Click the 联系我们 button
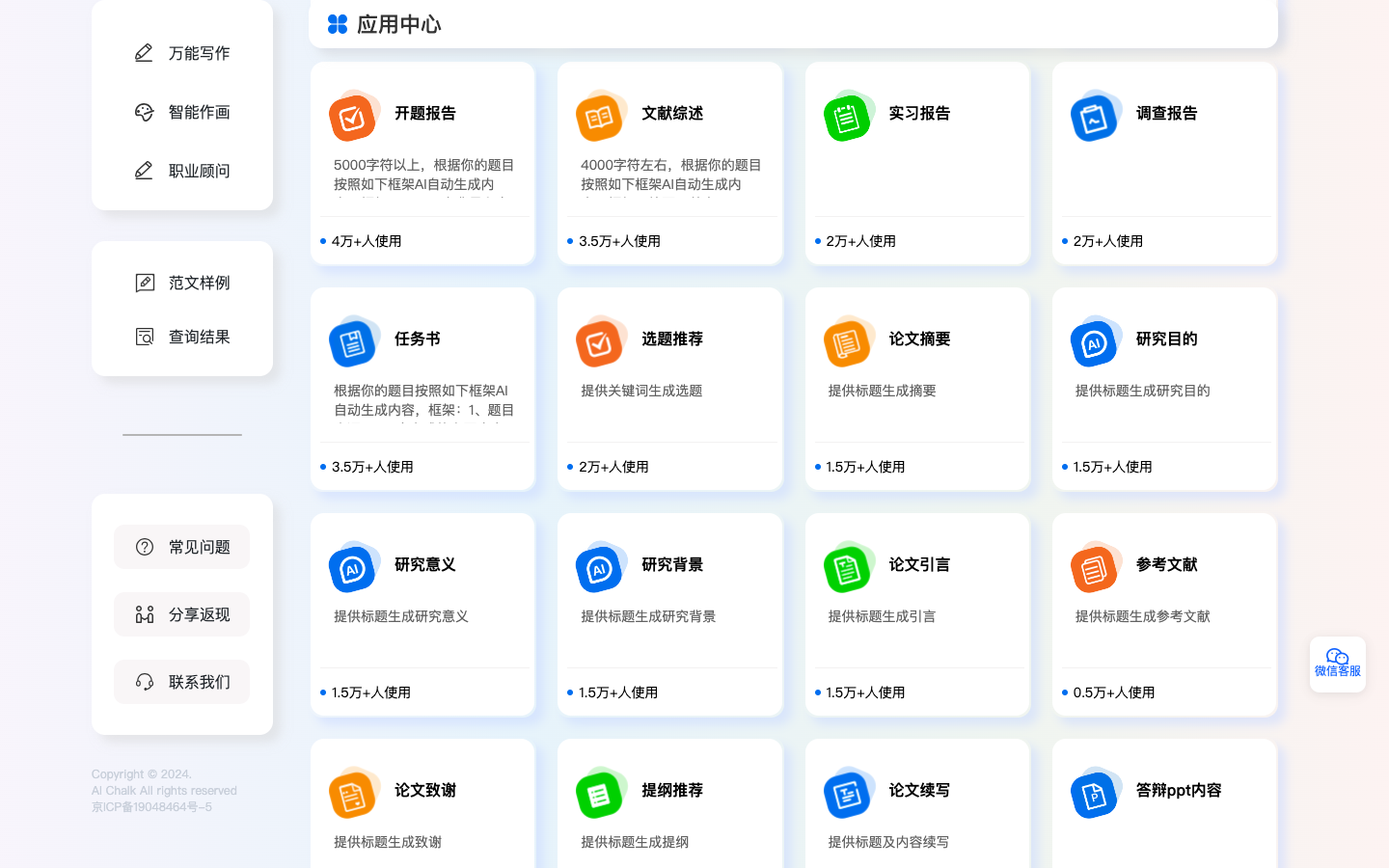The image size is (1389, 868). pos(182,682)
